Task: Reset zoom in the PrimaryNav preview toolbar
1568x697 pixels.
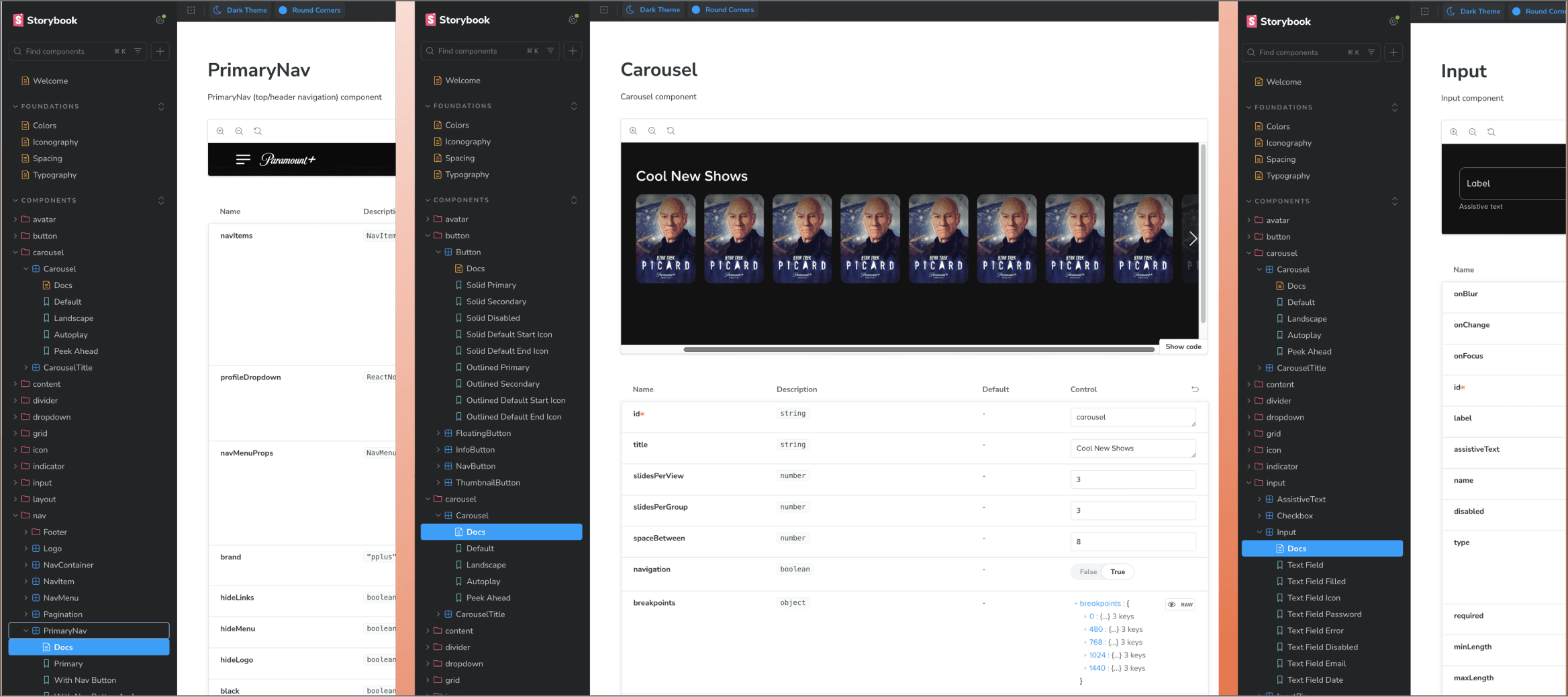Action: click(258, 132)
